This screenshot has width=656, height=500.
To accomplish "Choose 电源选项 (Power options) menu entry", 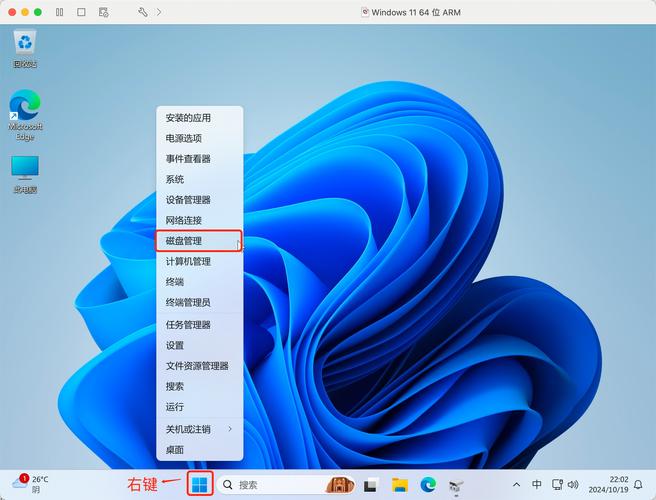I will 200,138.
